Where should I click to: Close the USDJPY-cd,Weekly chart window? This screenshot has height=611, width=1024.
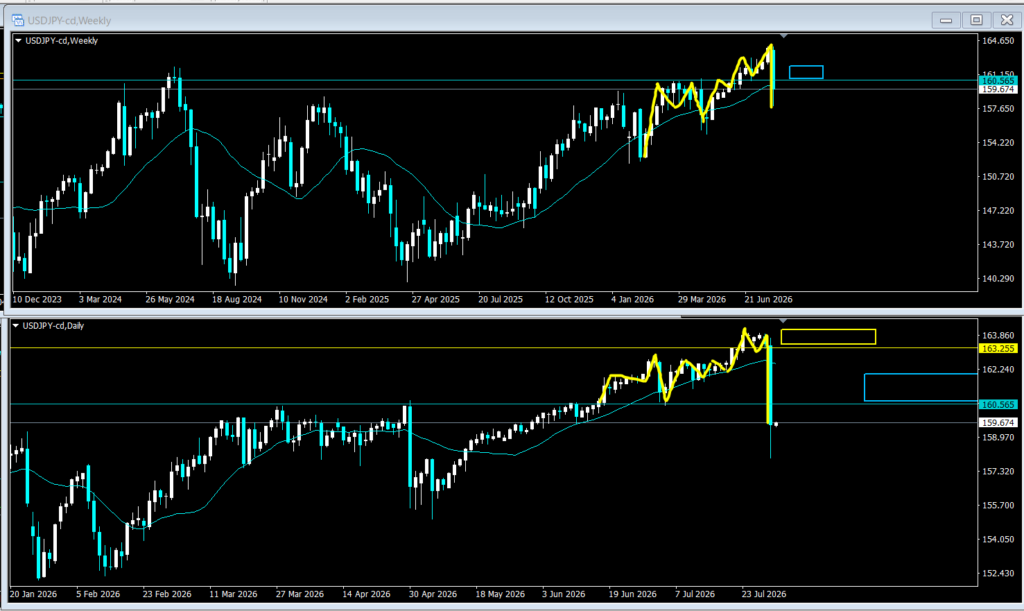pos(1007,20)
